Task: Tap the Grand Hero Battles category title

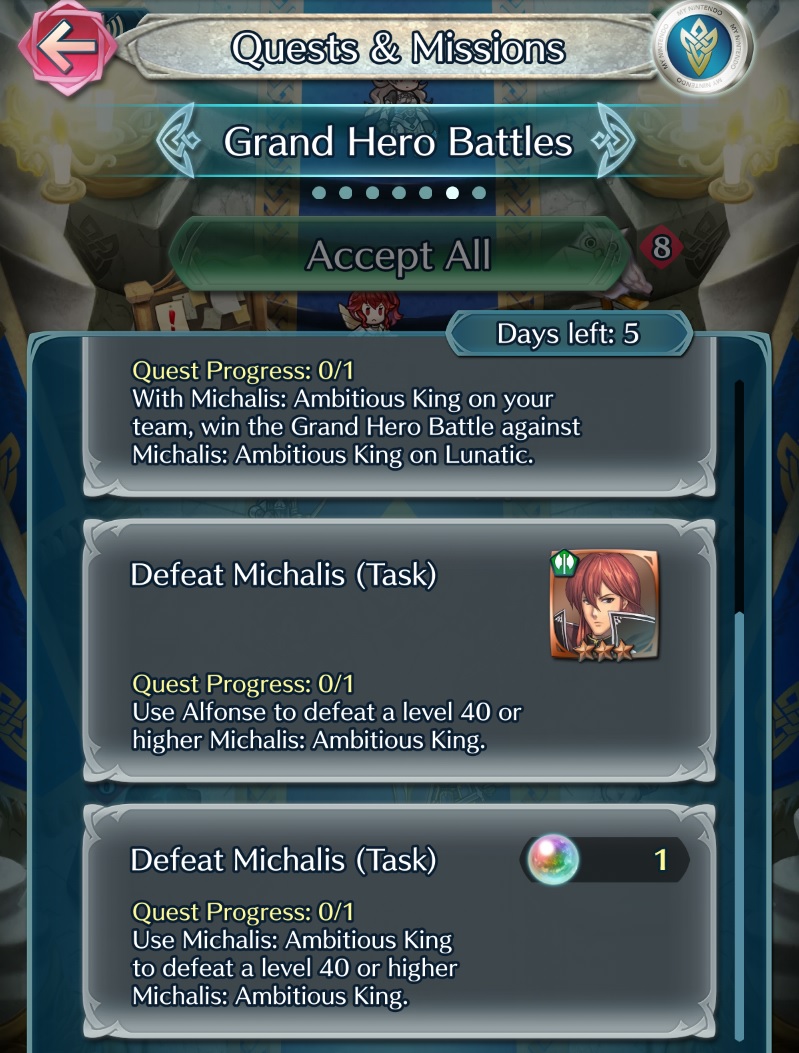Action: tap(398, 142)
